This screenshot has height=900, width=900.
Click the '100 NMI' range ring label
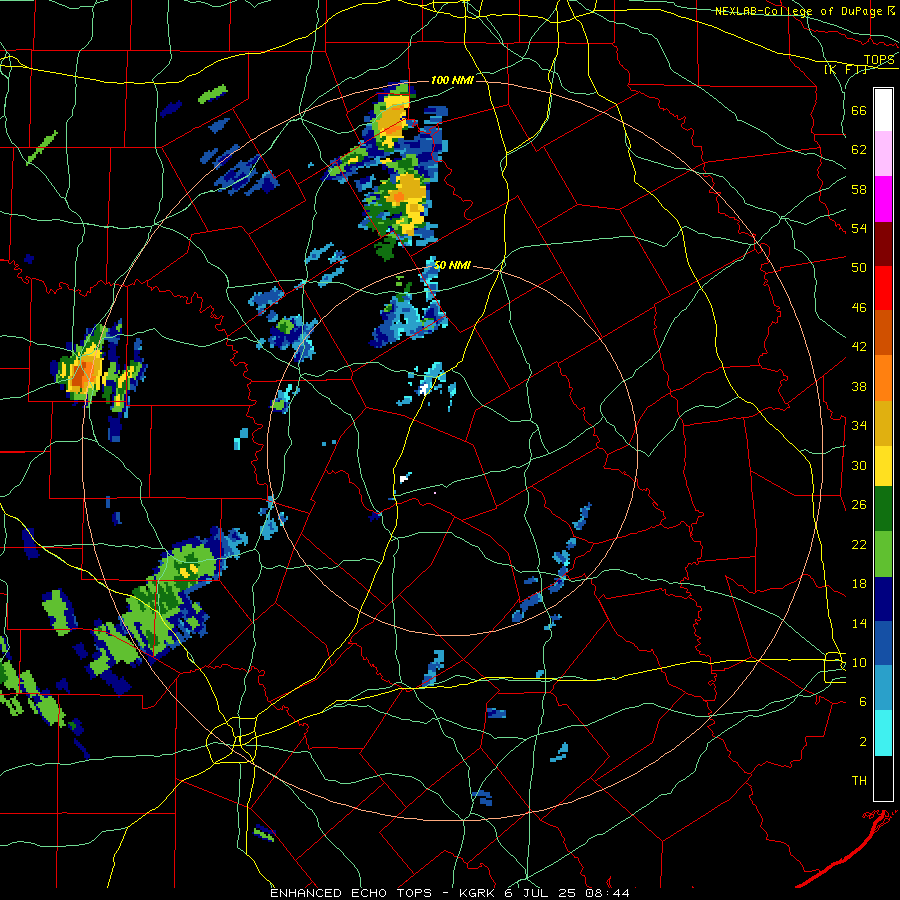click(x=452, y=80)
